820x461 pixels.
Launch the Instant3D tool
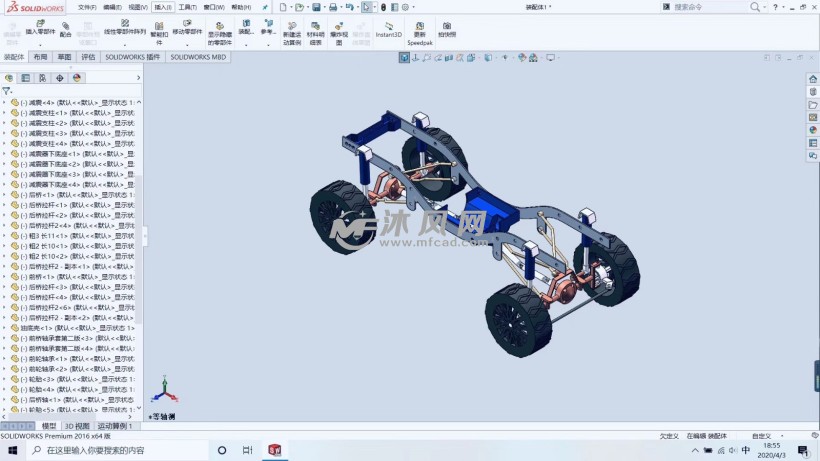click(388, 28)
